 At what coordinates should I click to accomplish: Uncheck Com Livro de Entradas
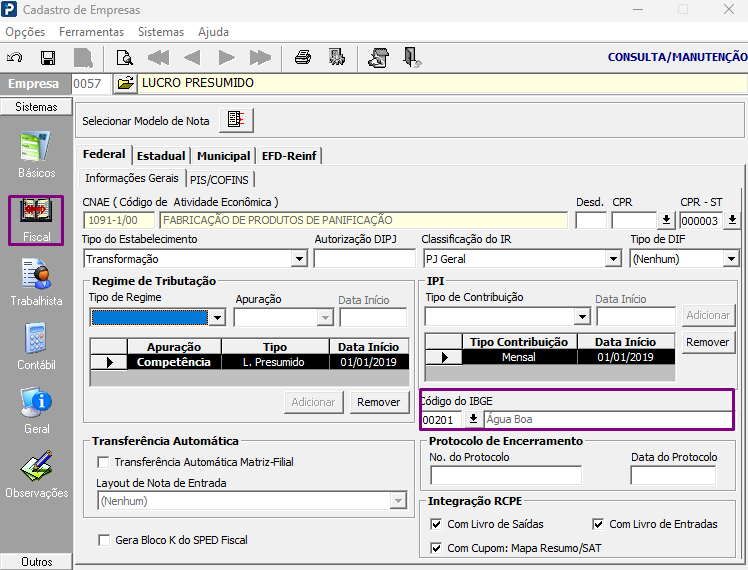[x=598, y=524]
